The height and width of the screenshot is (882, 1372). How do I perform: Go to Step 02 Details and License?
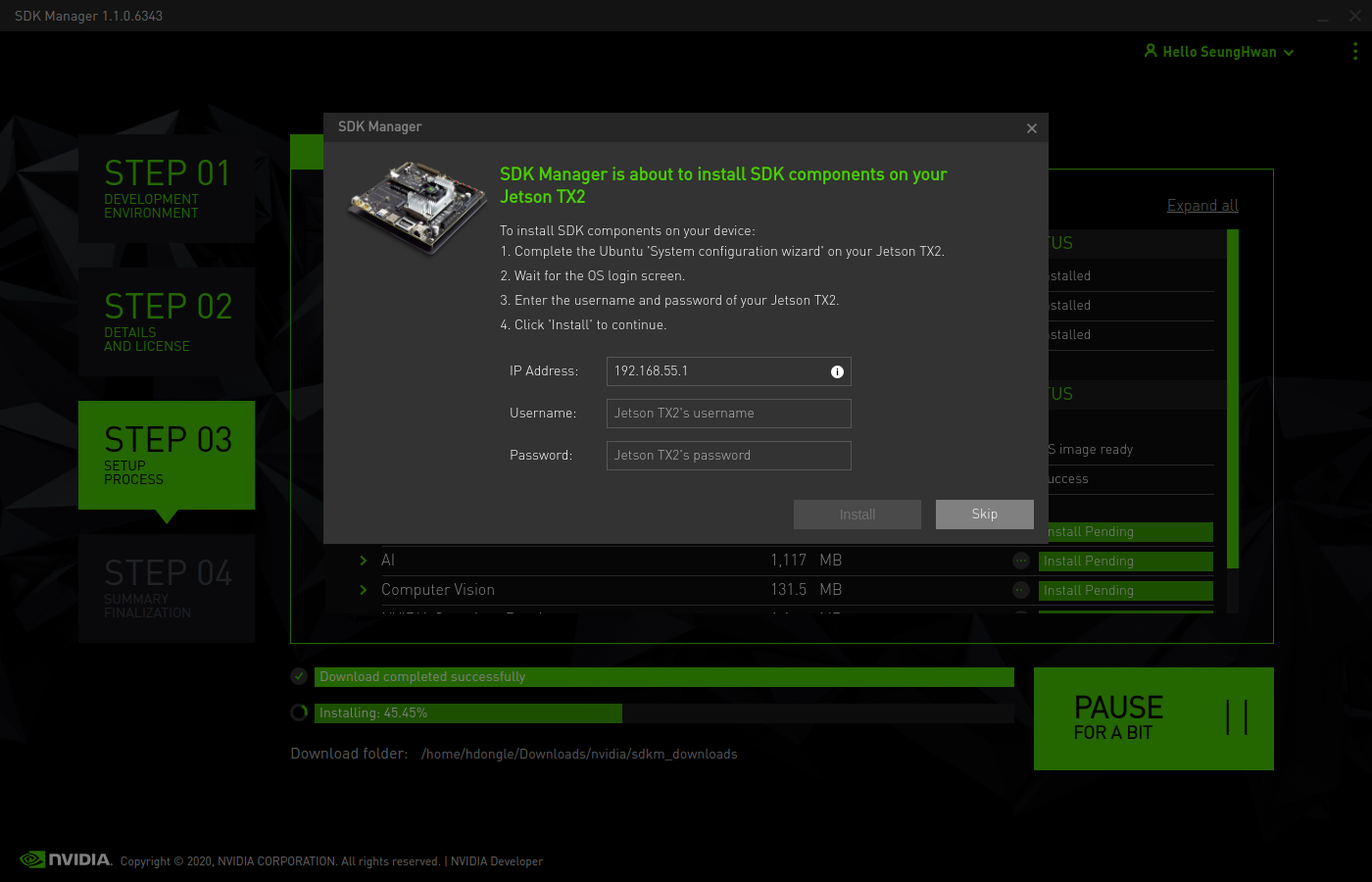[167, 321]
